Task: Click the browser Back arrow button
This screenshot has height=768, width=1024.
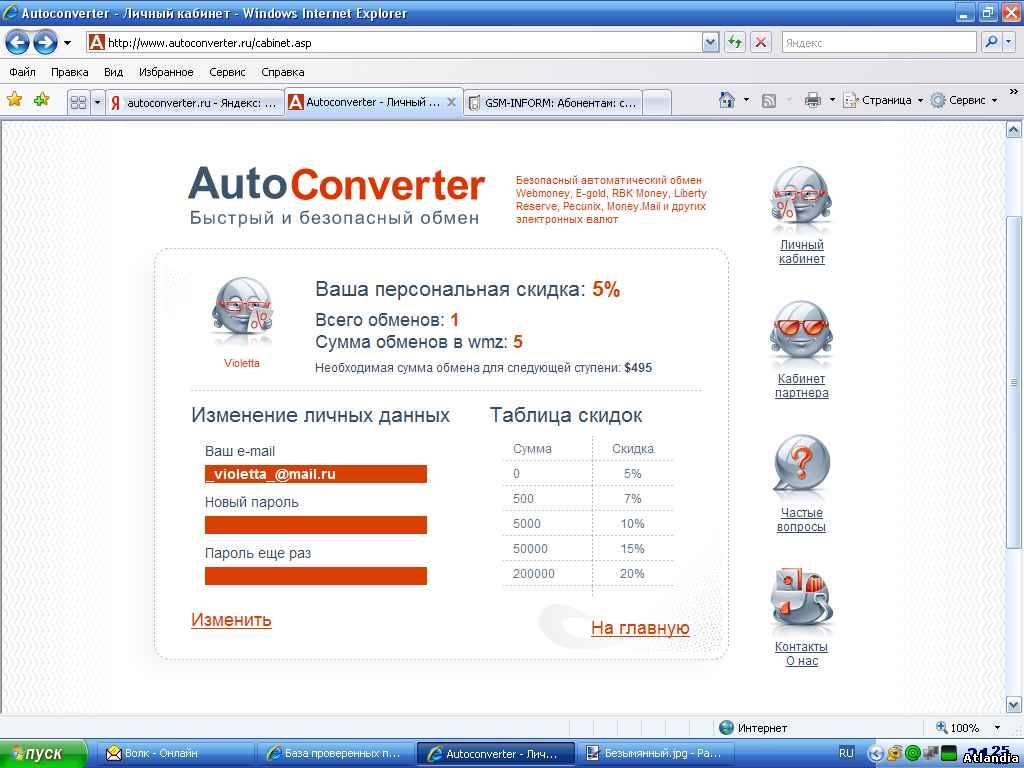Action: [x=17, y=42]
